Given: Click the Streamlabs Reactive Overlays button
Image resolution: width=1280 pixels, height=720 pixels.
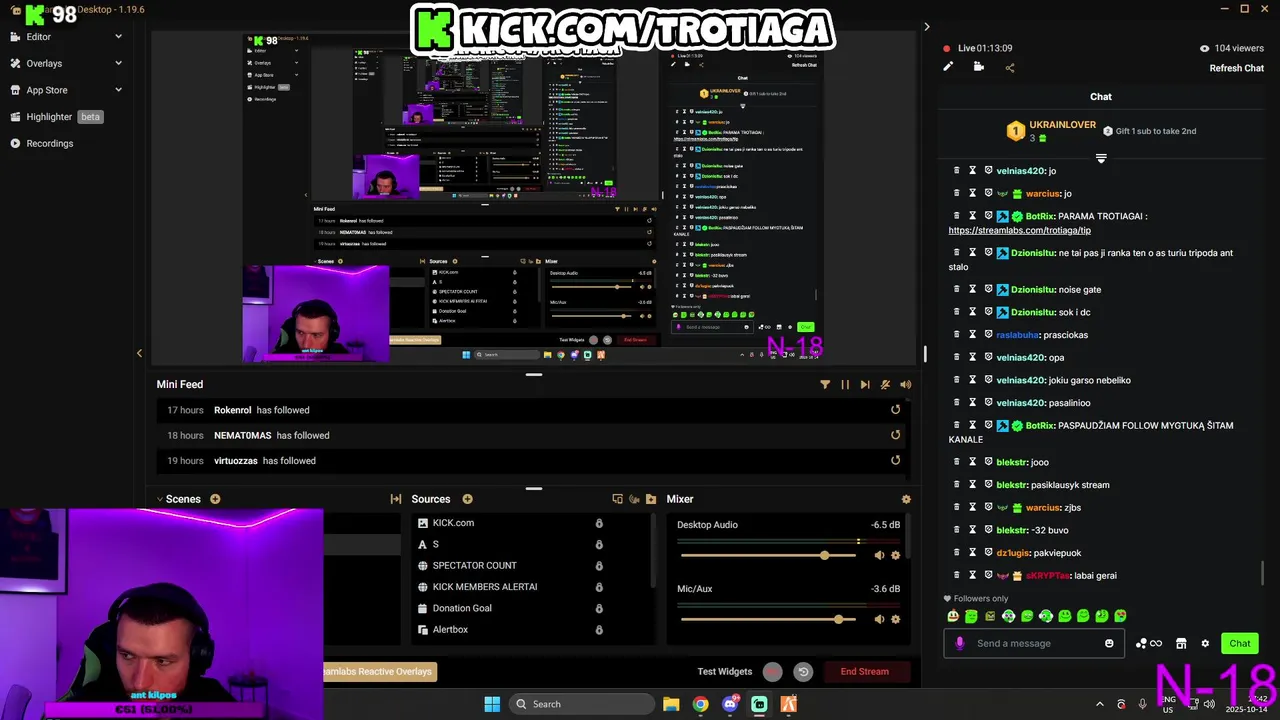Looking at the screenshot, I should (x=379, y=672).
